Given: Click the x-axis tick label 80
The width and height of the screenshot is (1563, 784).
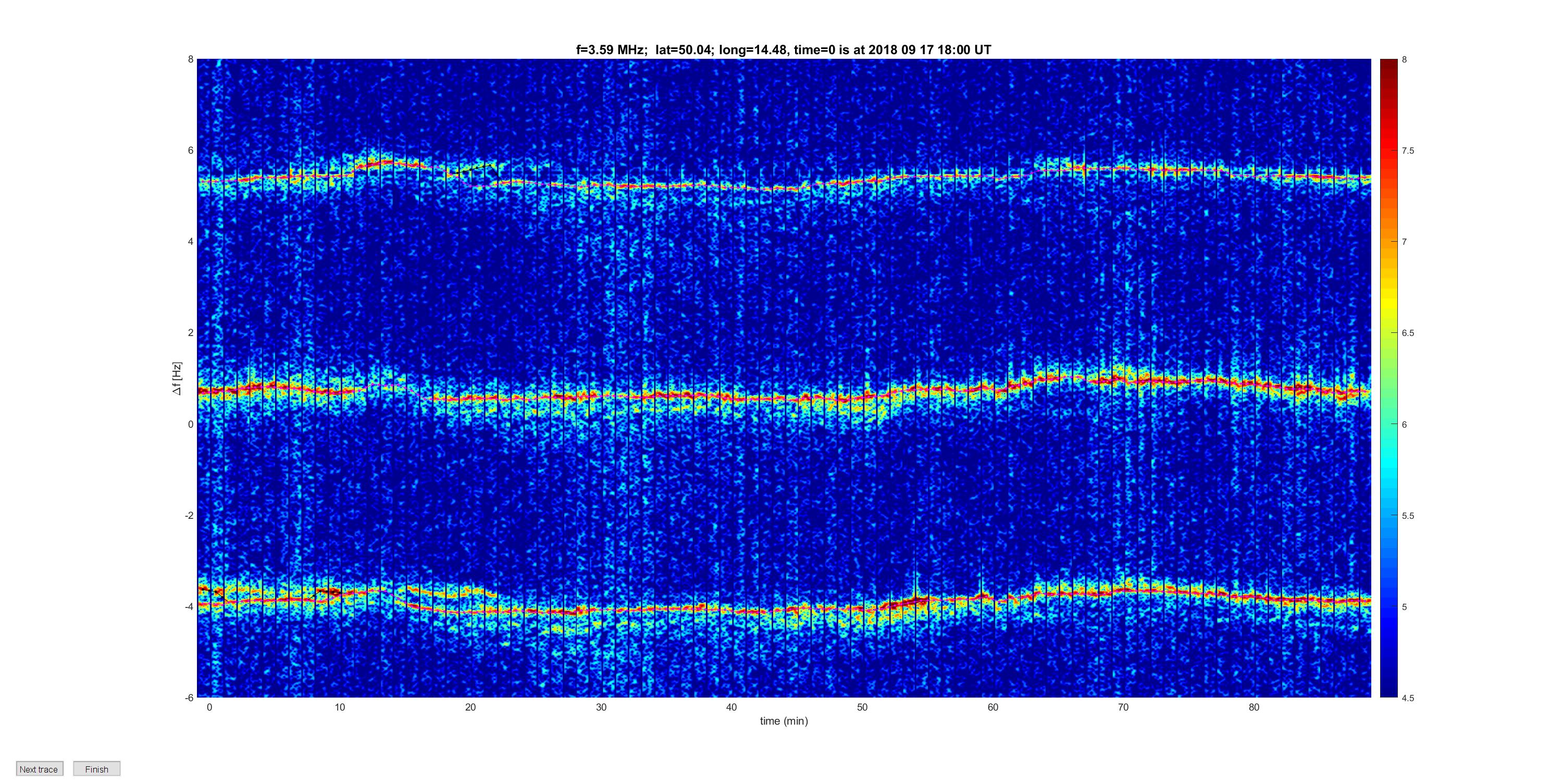Looking at the screenshot, I should tap(1254, 707).
